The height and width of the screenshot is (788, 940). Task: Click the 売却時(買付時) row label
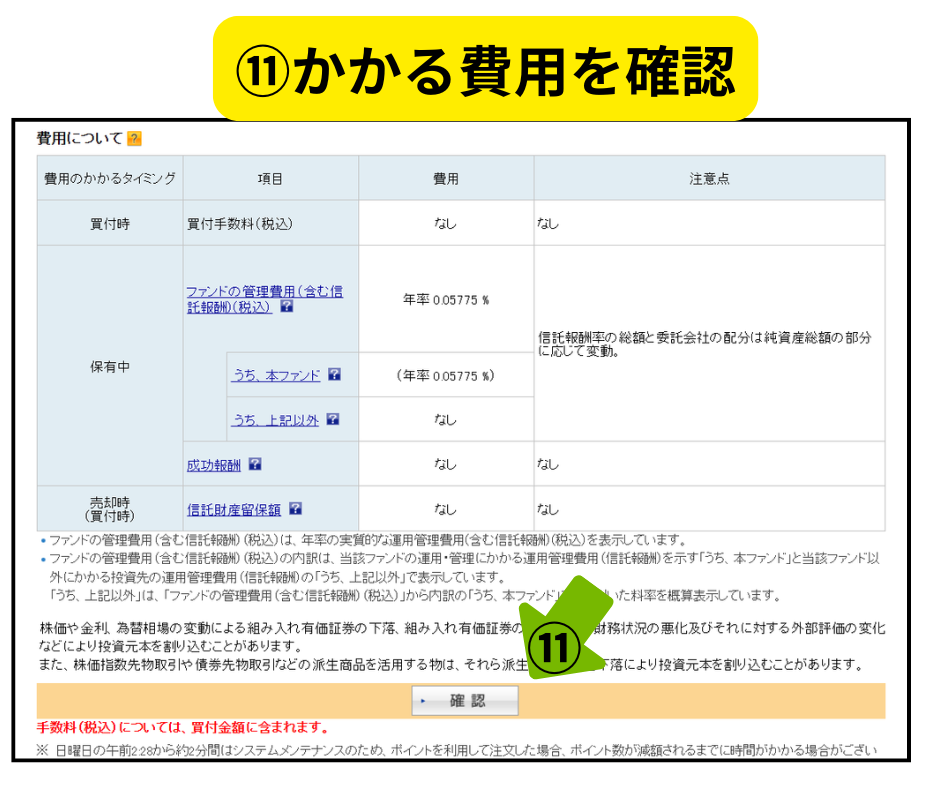tap(110, 509)
